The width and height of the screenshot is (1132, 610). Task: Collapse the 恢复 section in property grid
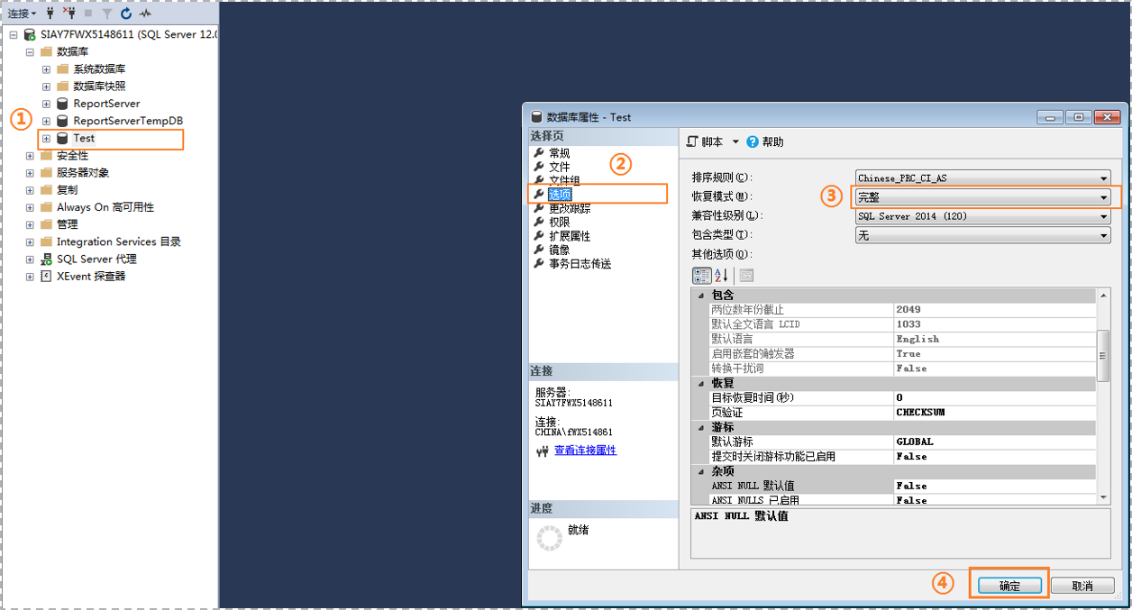(701, 383)
